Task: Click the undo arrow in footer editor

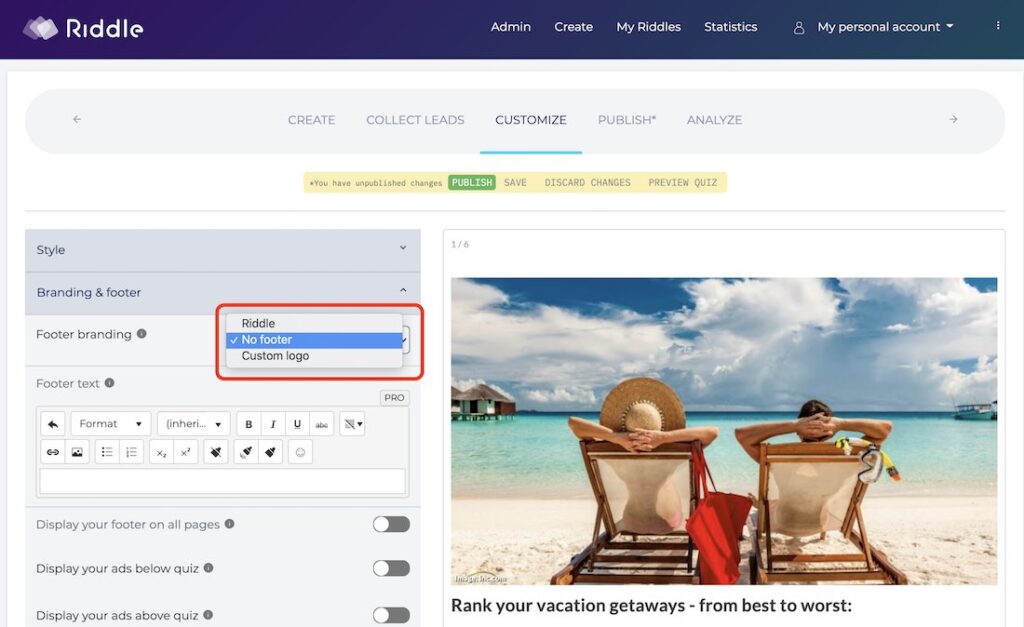Action: tap(53, 424)
